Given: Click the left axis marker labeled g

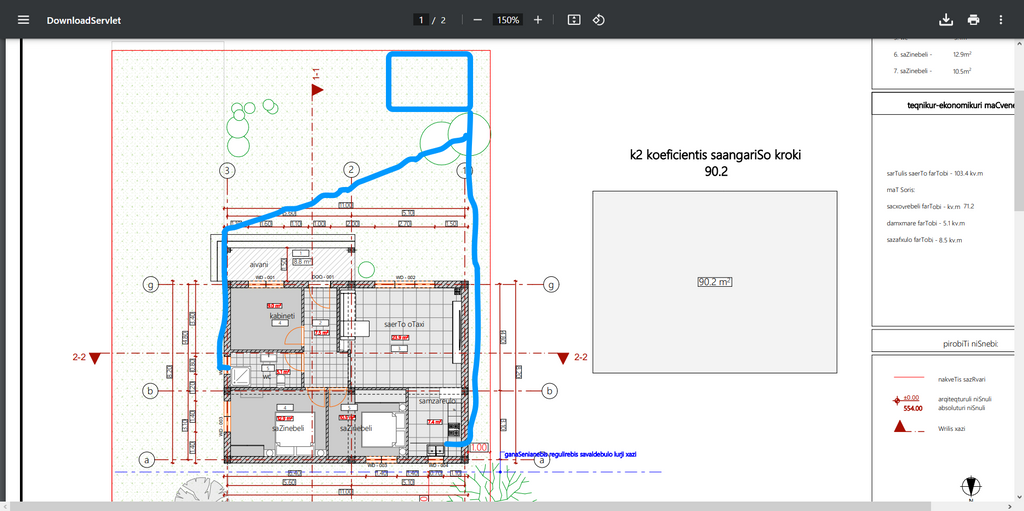Looking at the screenshot, I should pyautogui.click(x=152, y=285).
